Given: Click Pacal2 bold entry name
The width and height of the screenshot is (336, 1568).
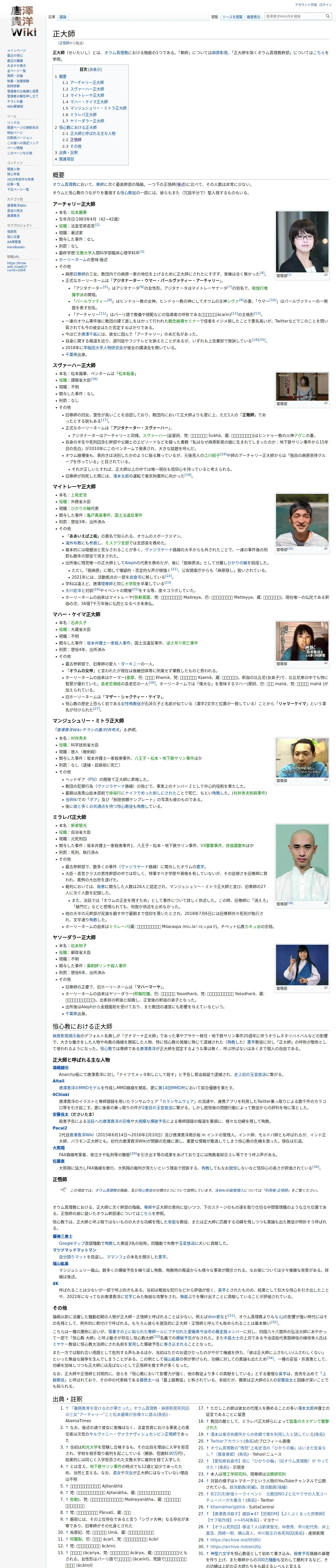Looking at the screenshot, I should coord(60,1128).
